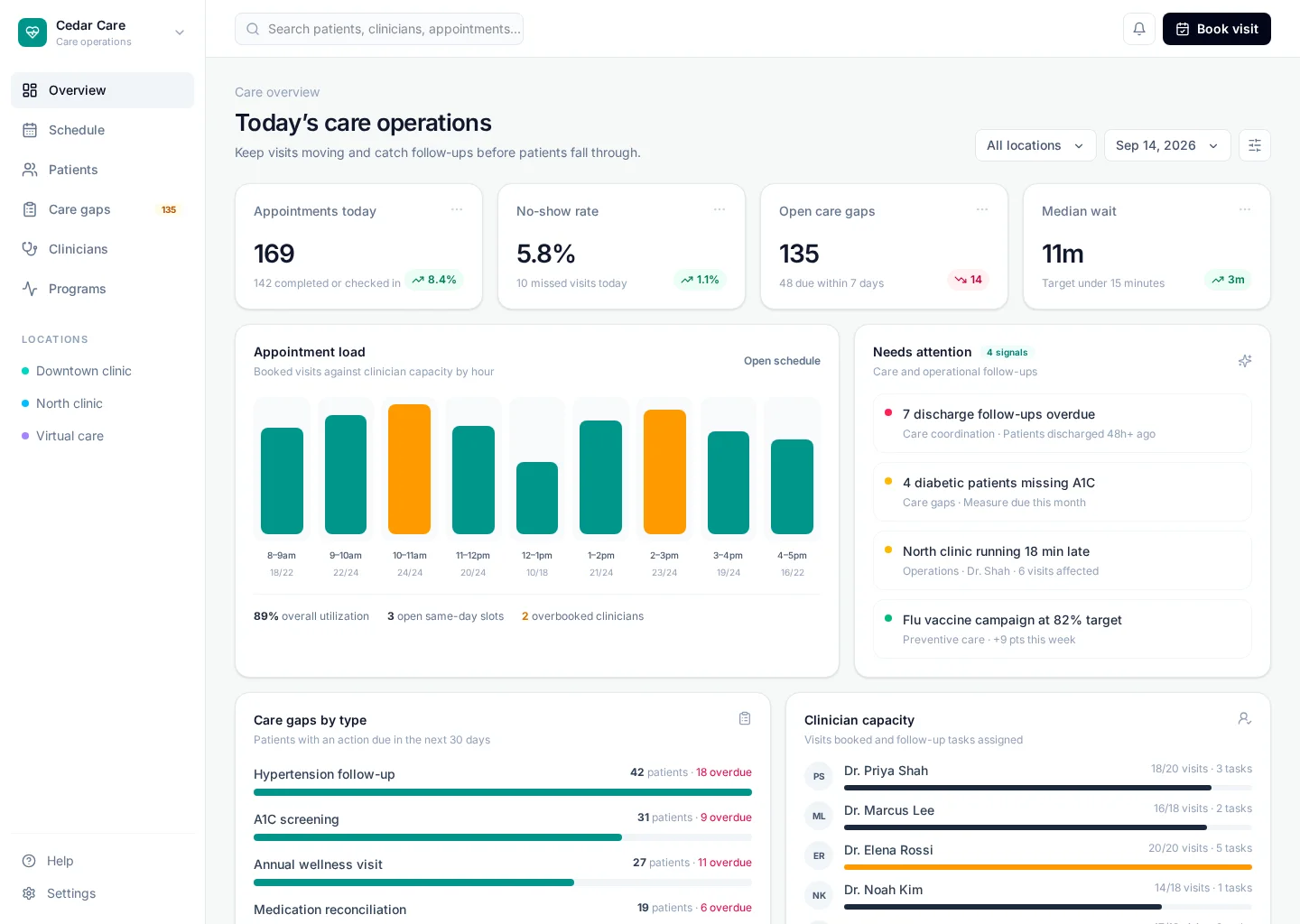
Task: Open Median wait card options menu
Action: tap(1245, 209)
